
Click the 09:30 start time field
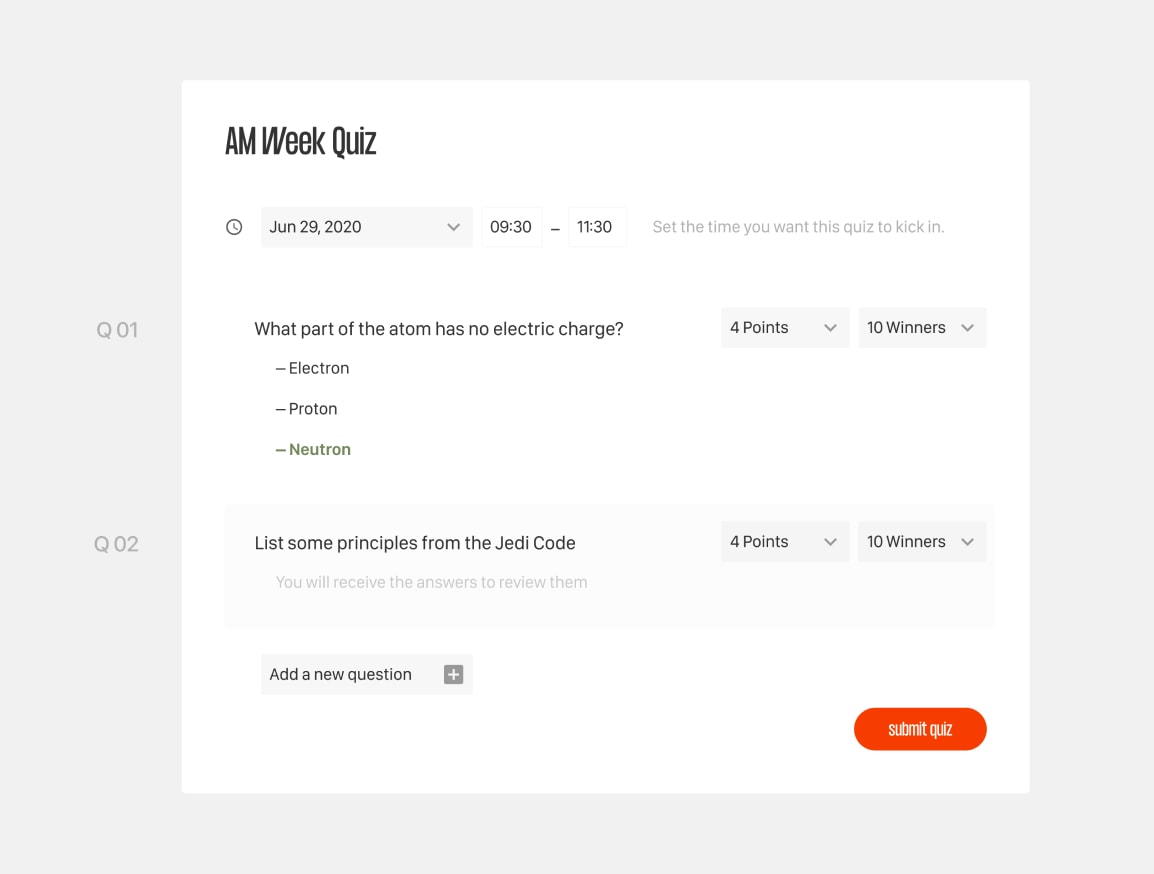511,227
